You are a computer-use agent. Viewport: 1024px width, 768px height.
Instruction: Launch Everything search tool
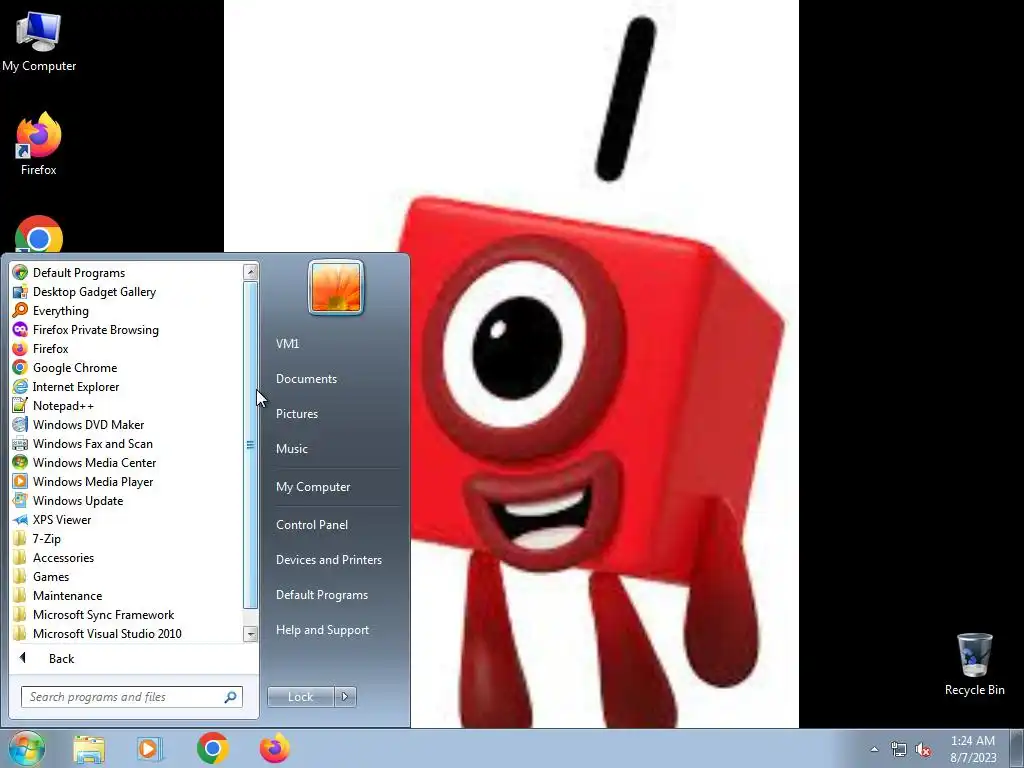(127, 311)
